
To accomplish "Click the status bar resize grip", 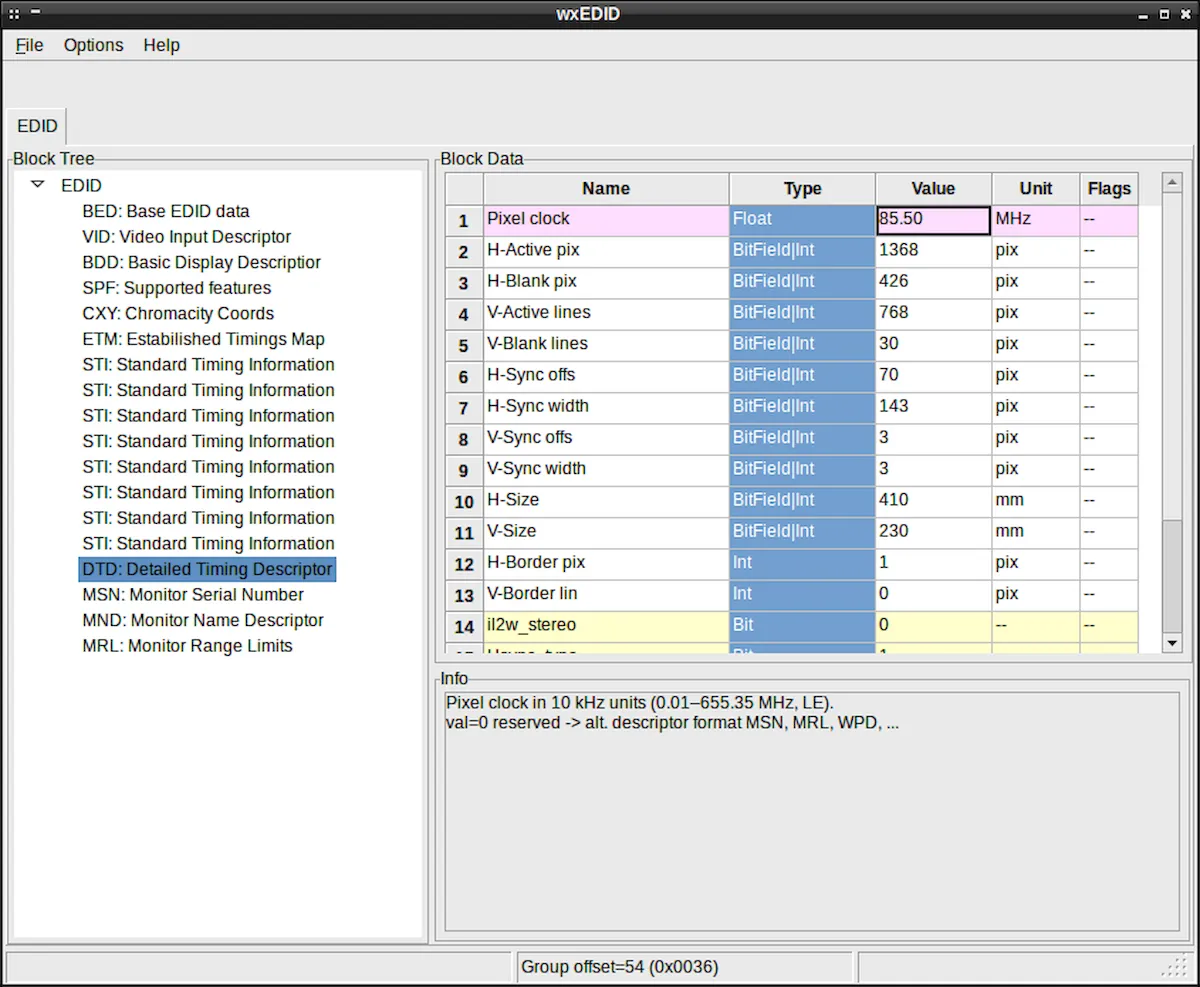I will point(1176,966).
